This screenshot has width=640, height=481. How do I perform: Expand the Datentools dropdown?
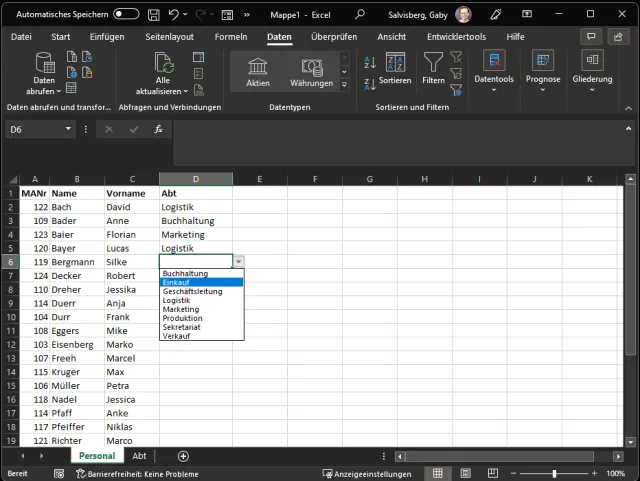[493, 72]
